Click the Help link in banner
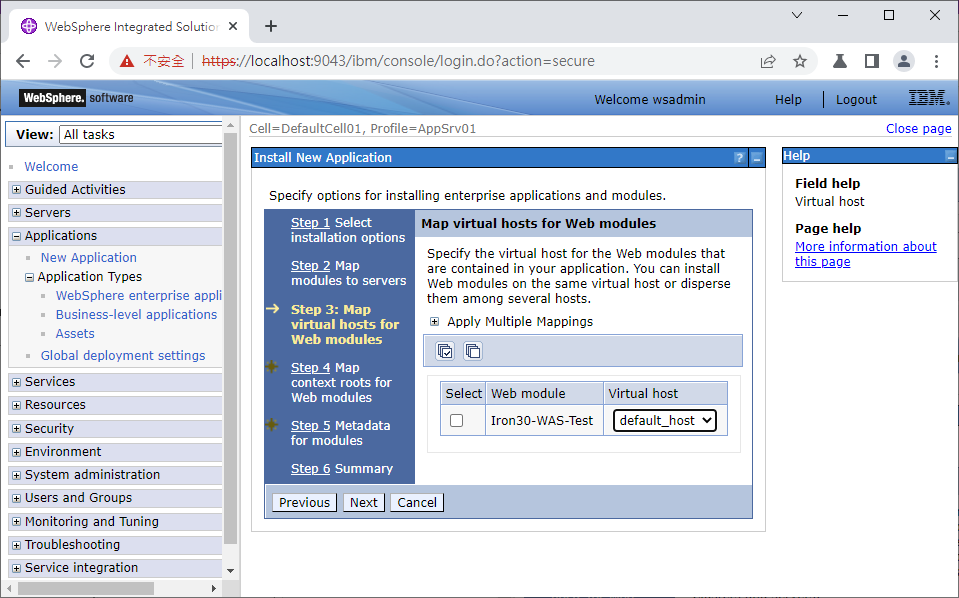This screenshot has width=959, height=598. click(x=788, y=100)
